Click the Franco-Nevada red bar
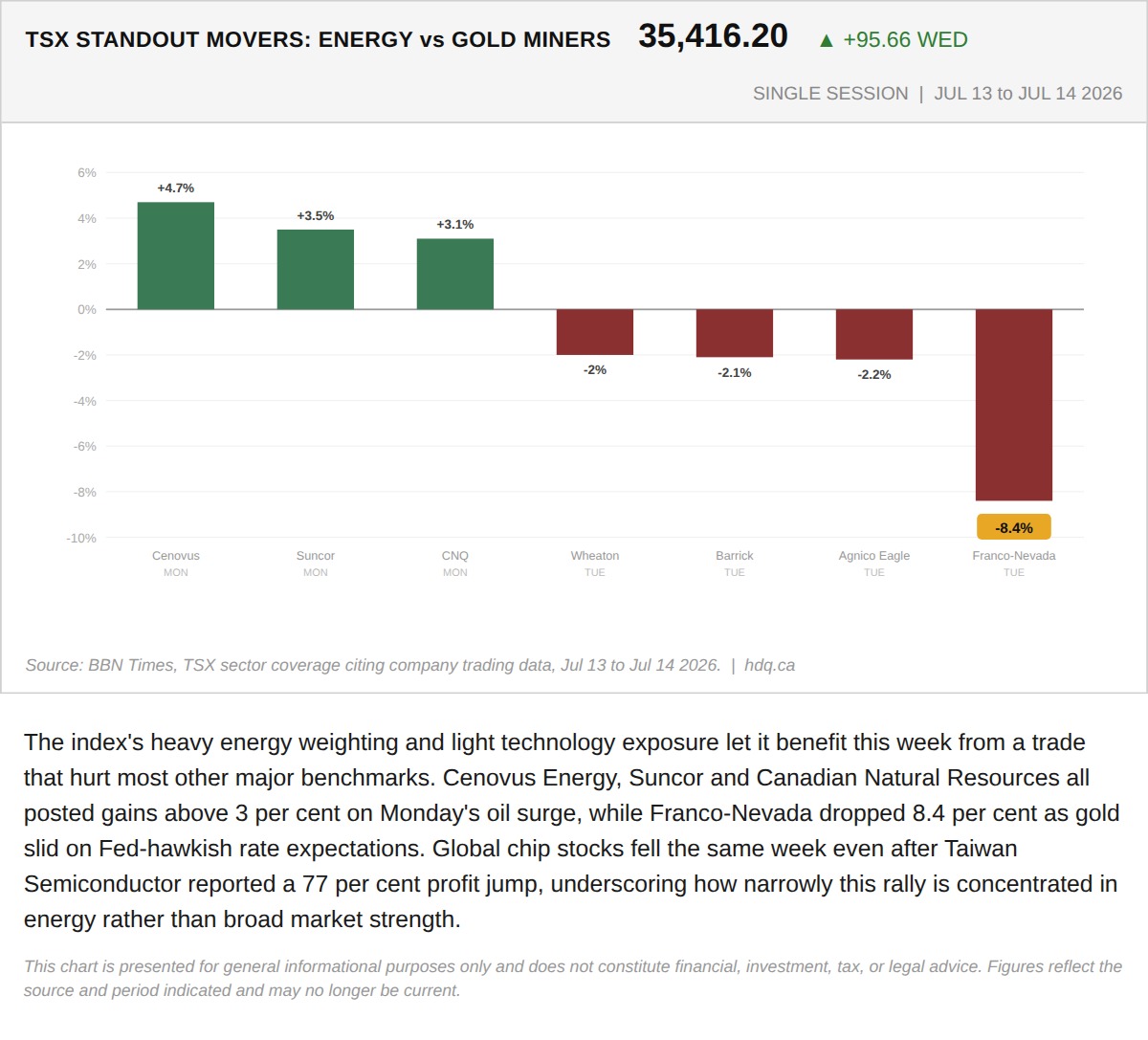This screenshot has width=1148, height=1040. (x=1014, y=405)
